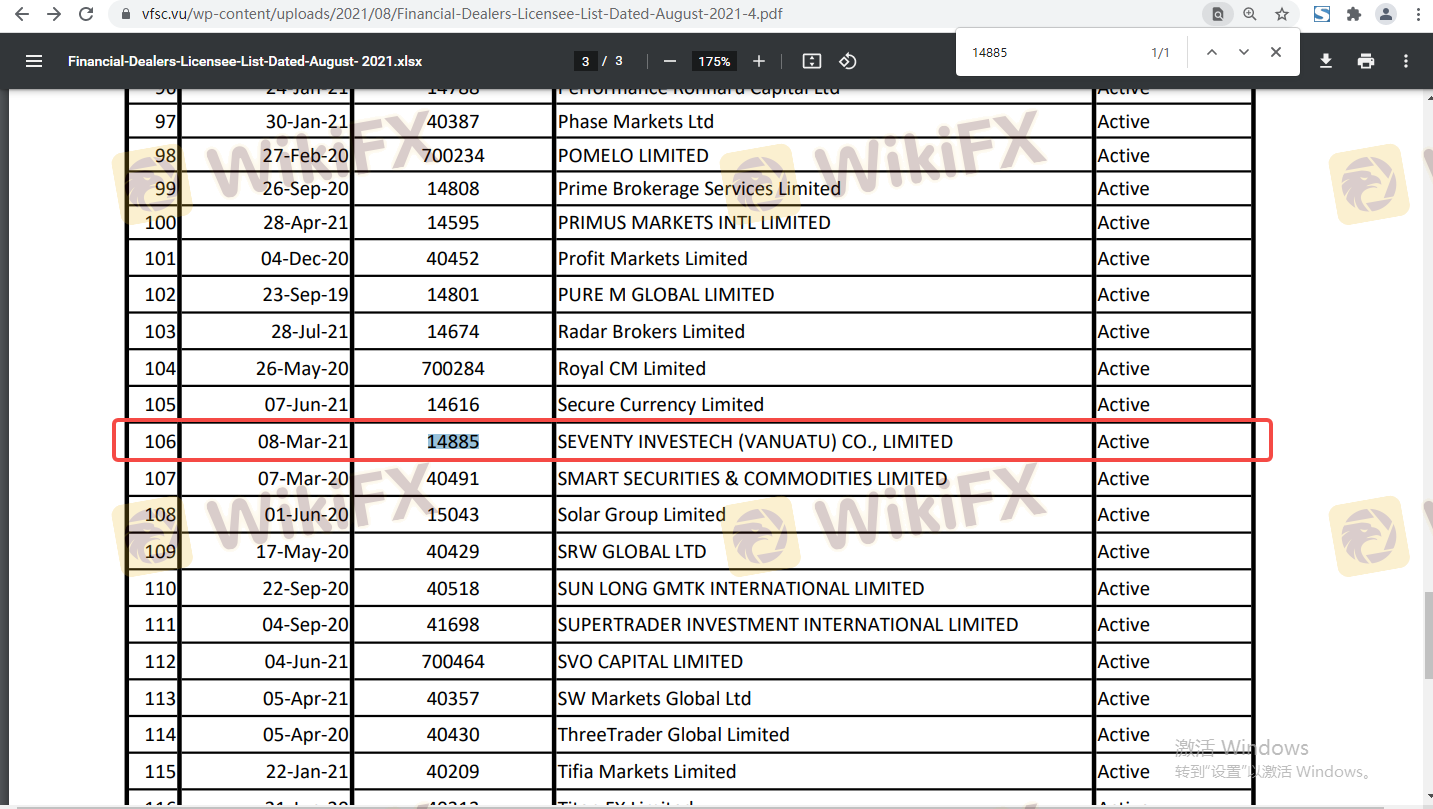The image size is (1433, 809).
Task: Click Profit Markets Limited name
Action: 653,259
